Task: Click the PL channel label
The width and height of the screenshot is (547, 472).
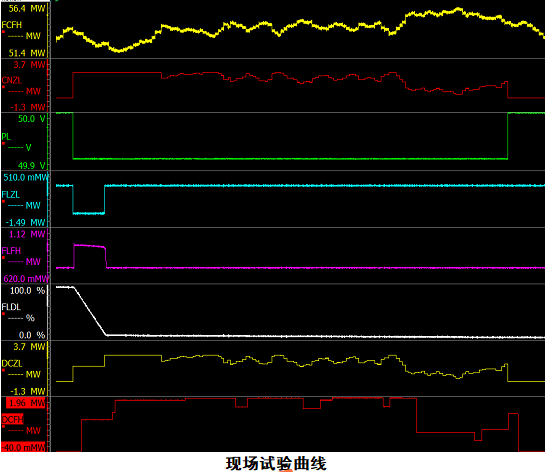Action: (x=6, y=136)
